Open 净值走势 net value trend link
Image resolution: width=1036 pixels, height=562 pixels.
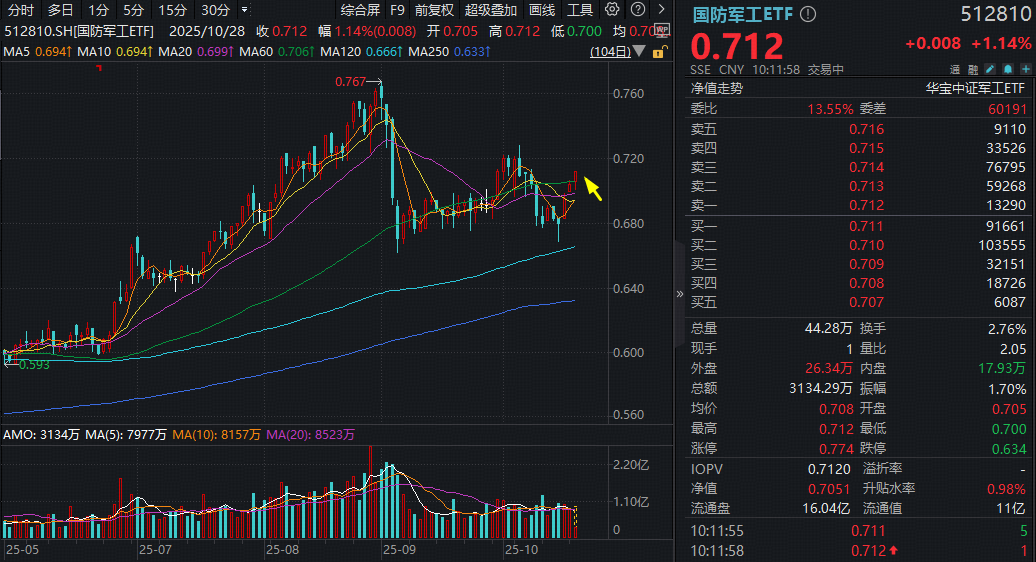[x=717, y=88]
